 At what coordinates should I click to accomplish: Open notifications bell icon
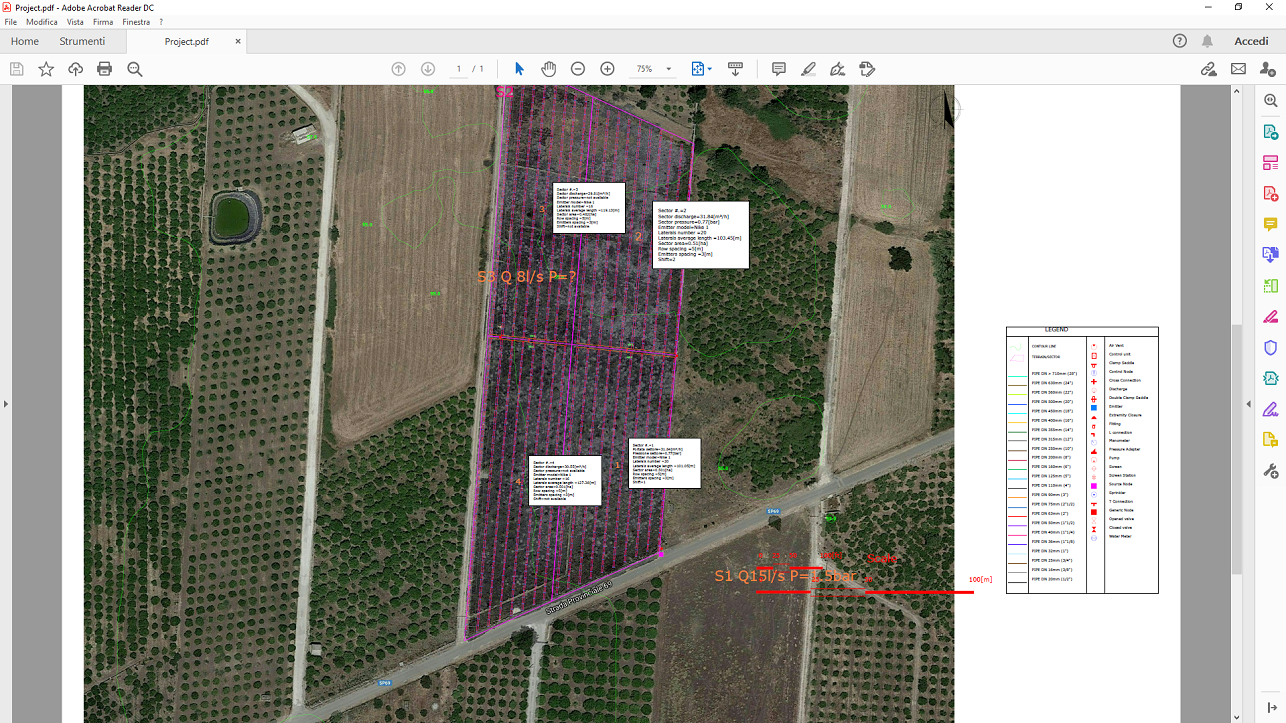[x=1208, y=41]
